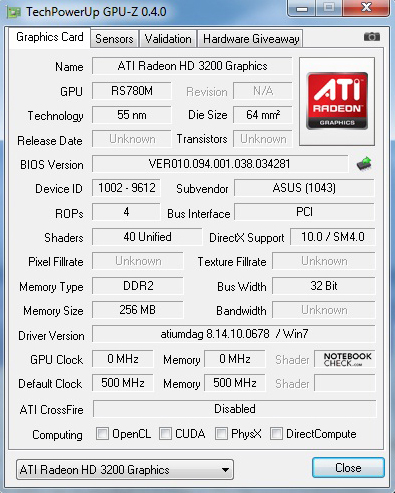Click the ATI CrossFire Disabled field
This screenshot has height=493, width=395.
tap(235, 409)
